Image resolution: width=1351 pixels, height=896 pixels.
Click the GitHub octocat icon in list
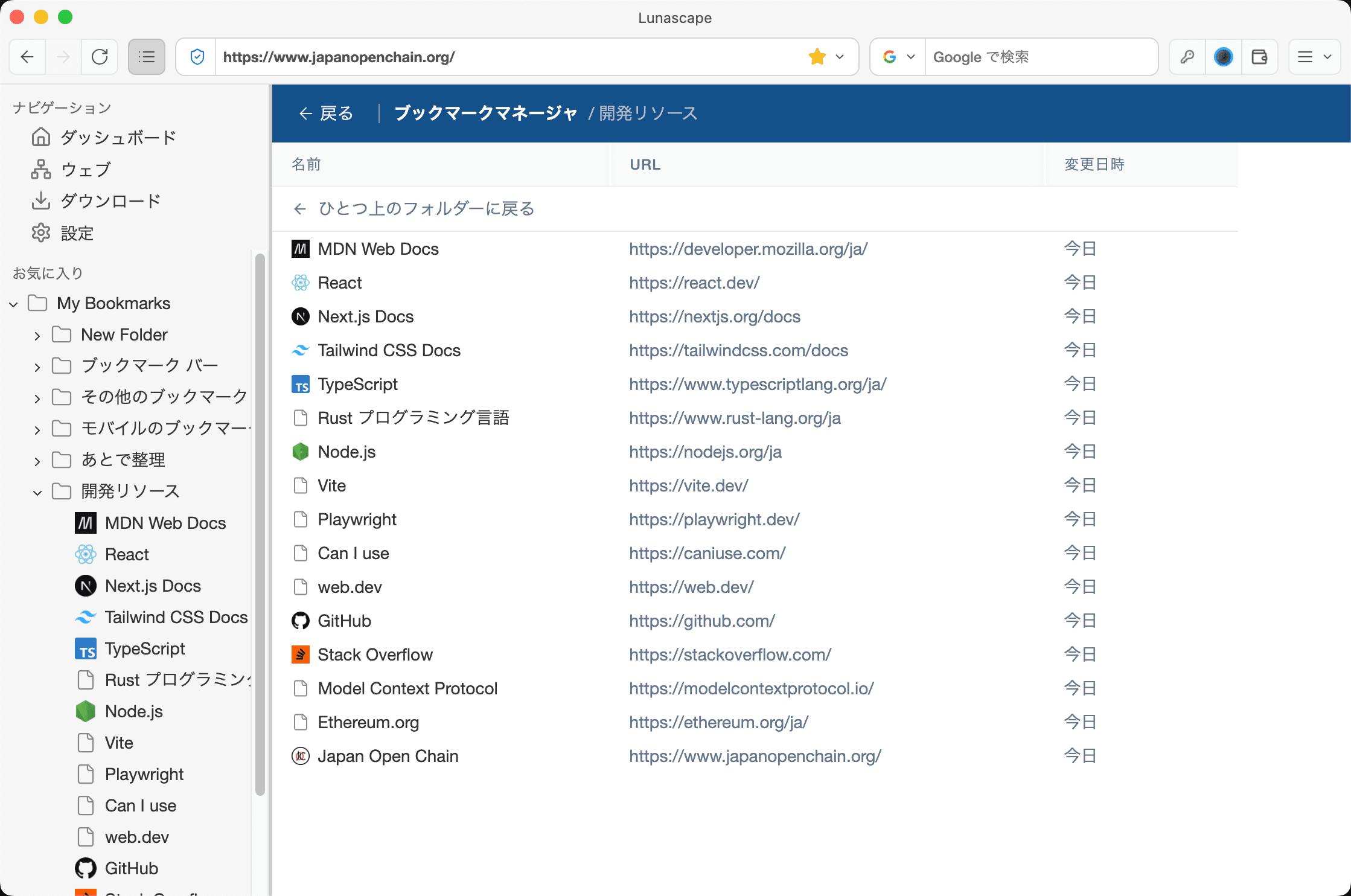click(301, 621)
